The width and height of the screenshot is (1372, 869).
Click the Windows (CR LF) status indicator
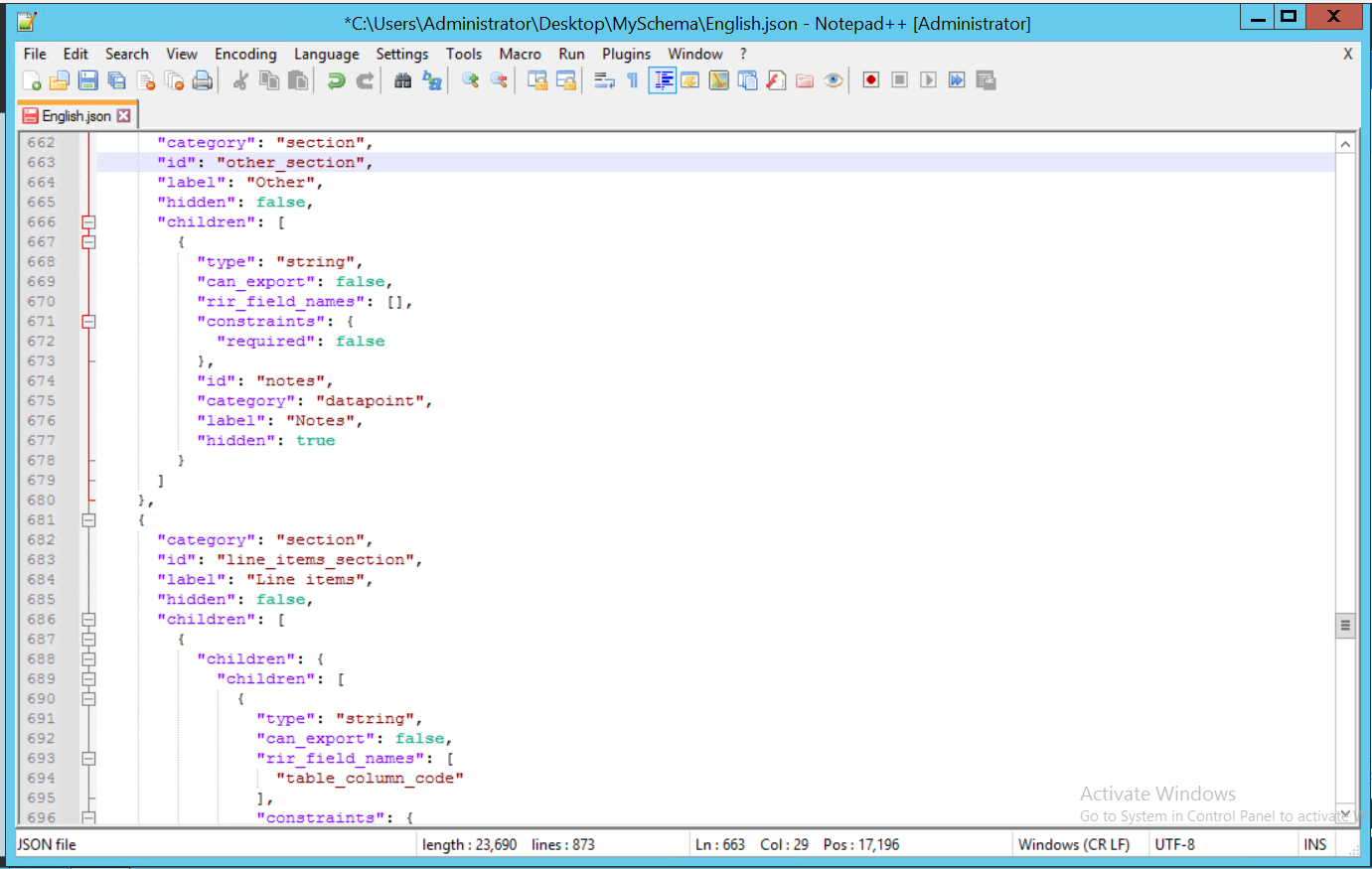click(x=1076, y=844)
